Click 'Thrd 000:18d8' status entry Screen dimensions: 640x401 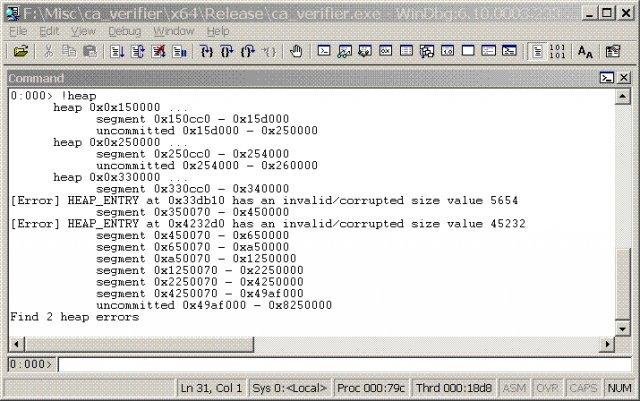point(453,388)
